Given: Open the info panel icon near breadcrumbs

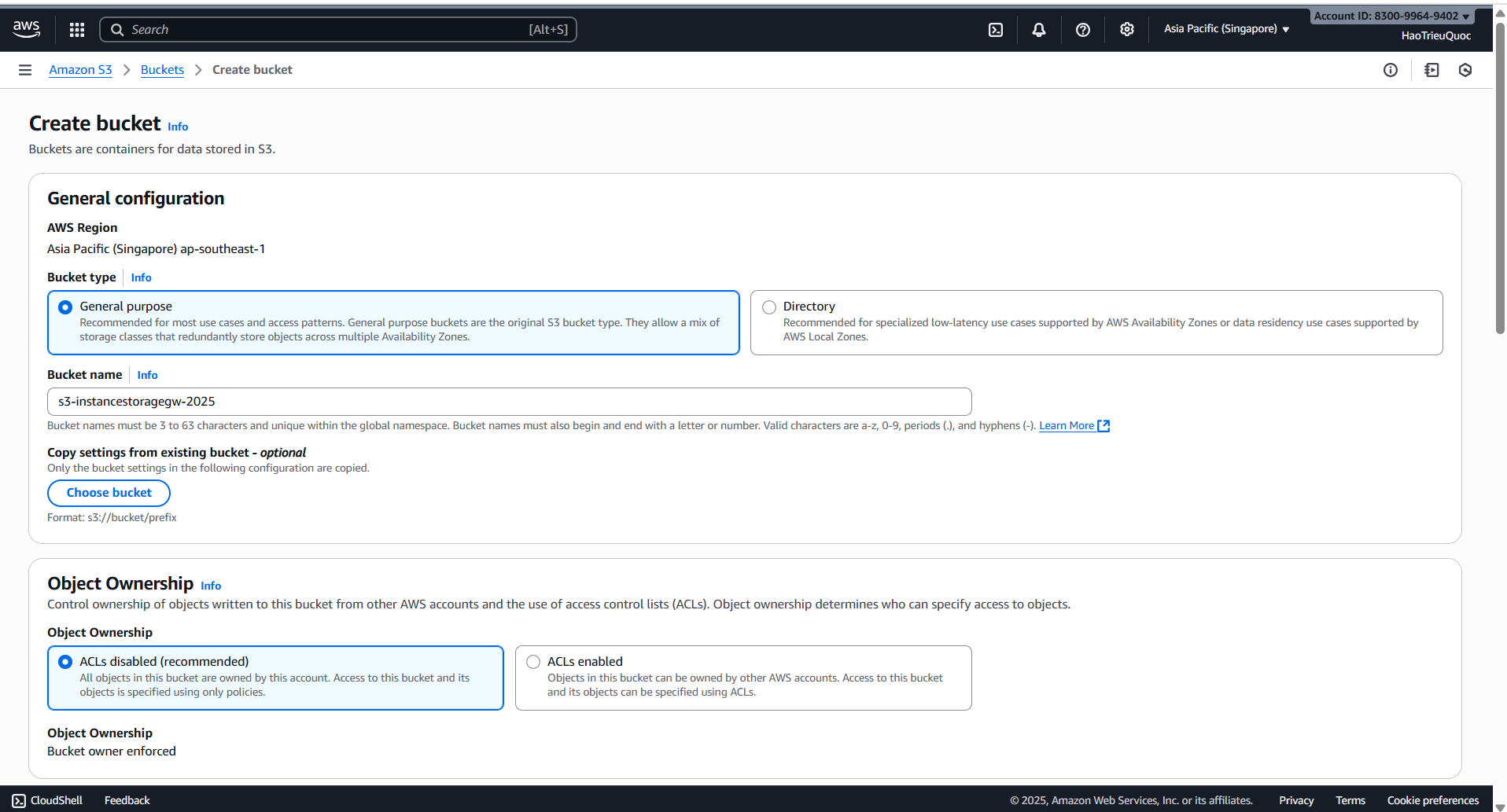Looking at the screenshot, I should 1391,70.
